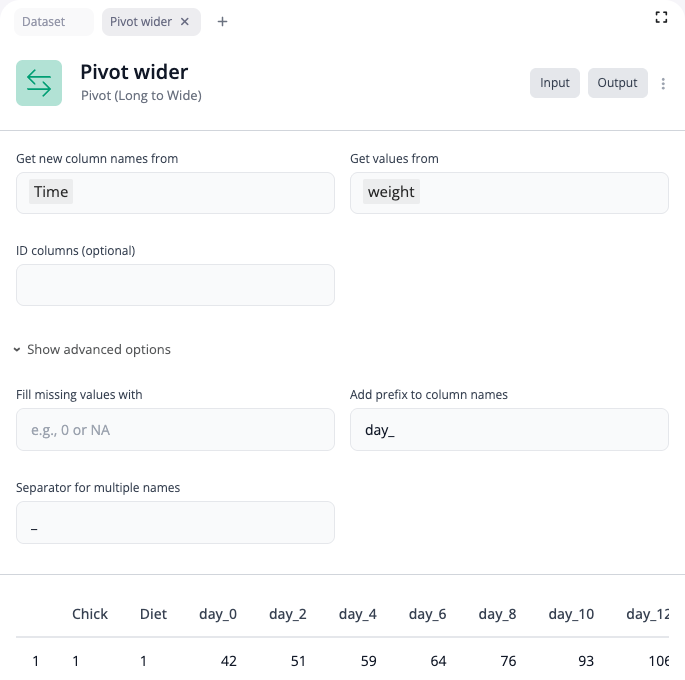The image size is (685, 680).
Task: Click the Chick column header
Action: 90,614
